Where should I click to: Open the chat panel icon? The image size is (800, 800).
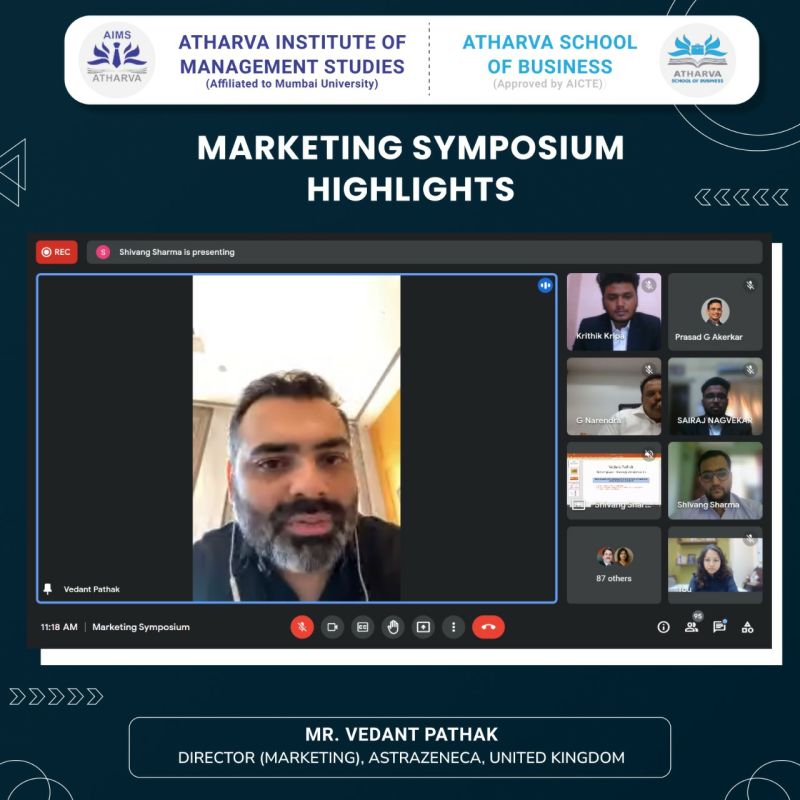[x=719, y=627]
